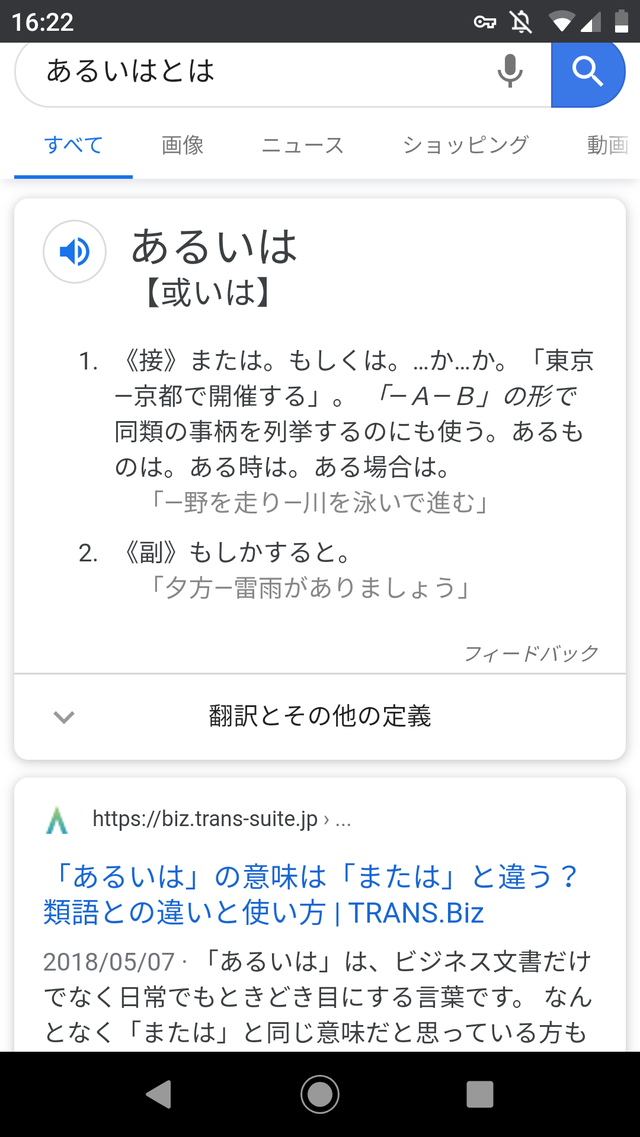
Task: Tap the microphone voice search icon
Action: (x=510, y=71)
